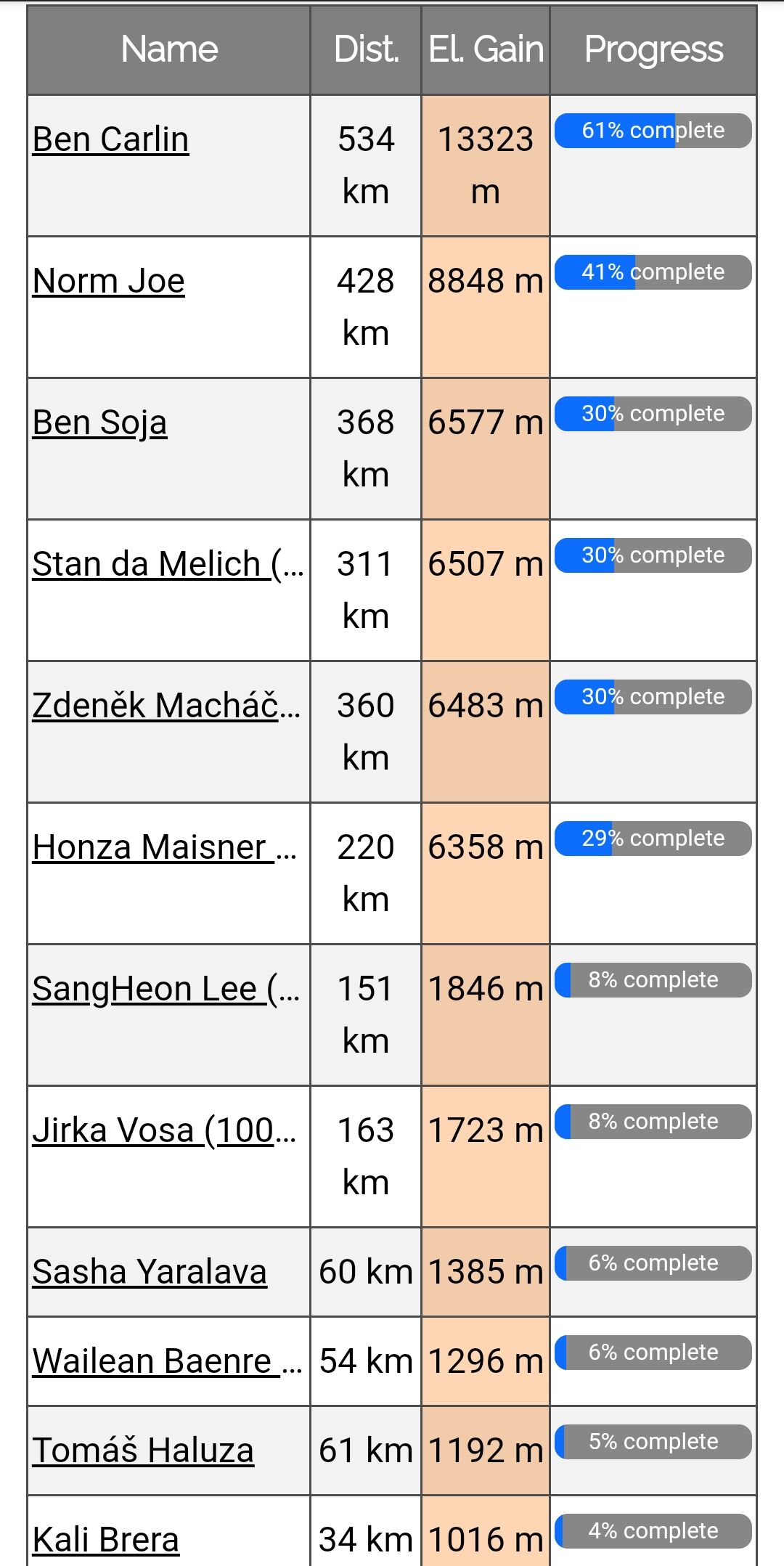Screen dimensions: 784x1566
Task: Click the 61% complete progress bar
Action: (653, 131)
